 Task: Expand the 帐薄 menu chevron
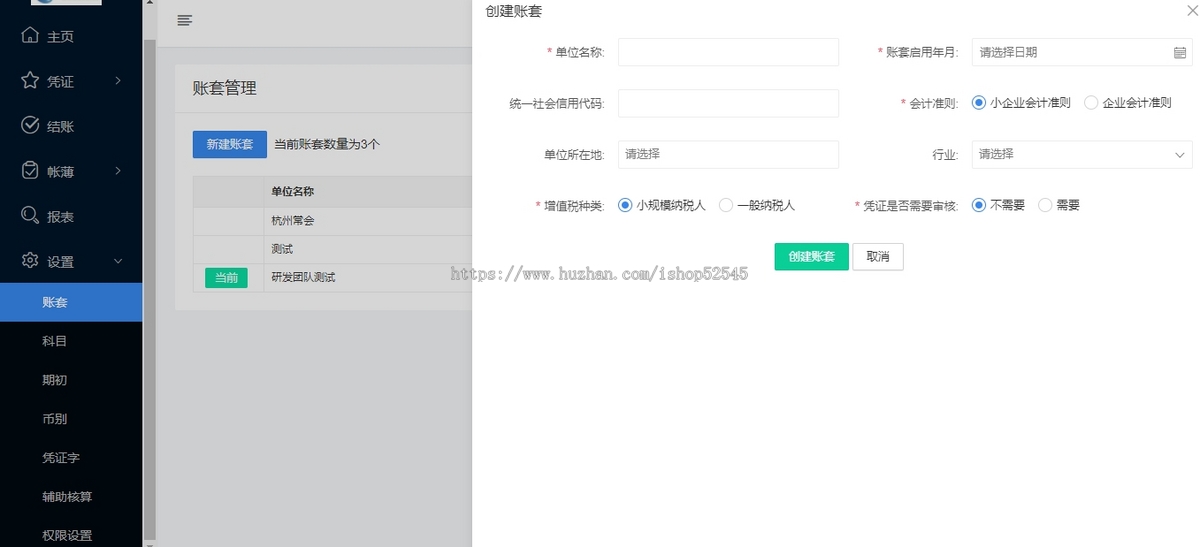118,171
